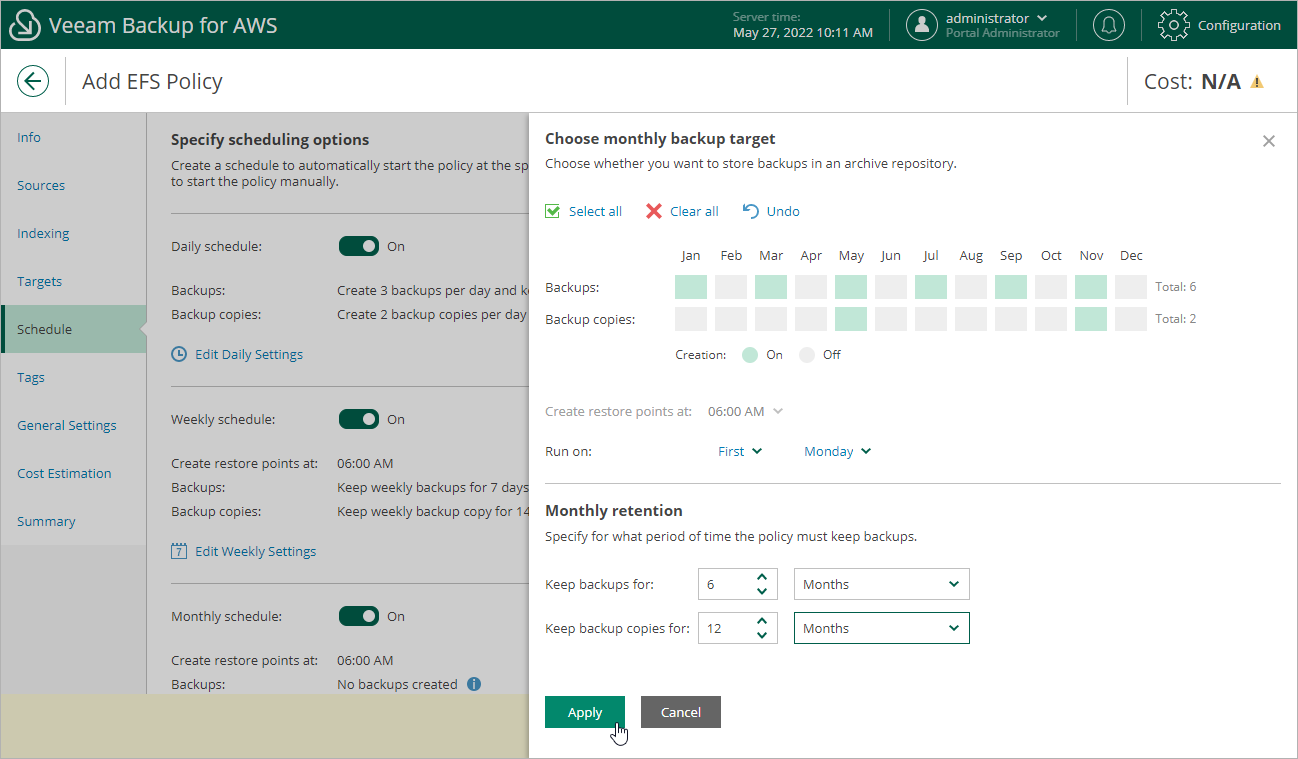The image size is (1298, 759).
Task: Toggle the May backup copies cell on
Action: [x=851, y=318]
